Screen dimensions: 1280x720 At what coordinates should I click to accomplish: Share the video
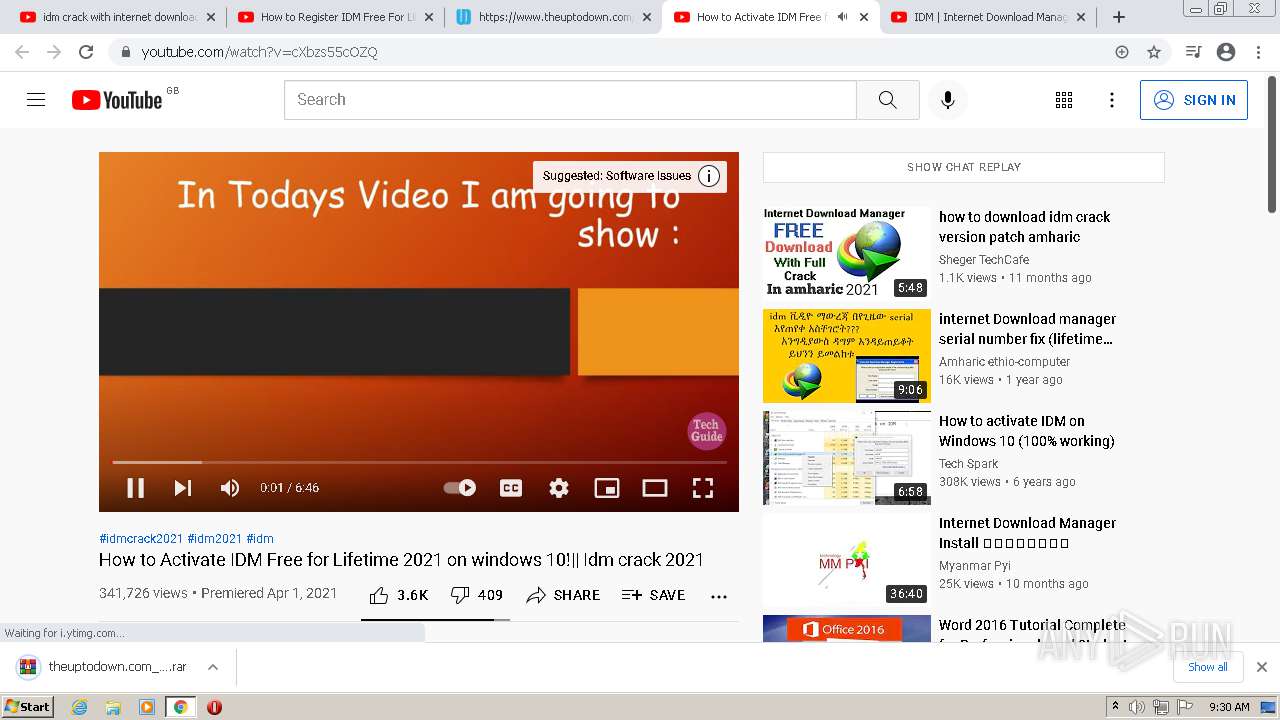(564, 595)
